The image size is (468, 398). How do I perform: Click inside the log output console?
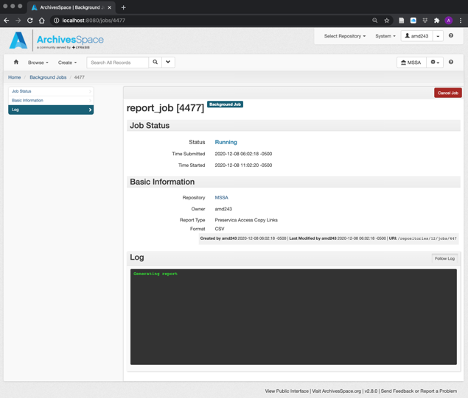tap(293, 317)
